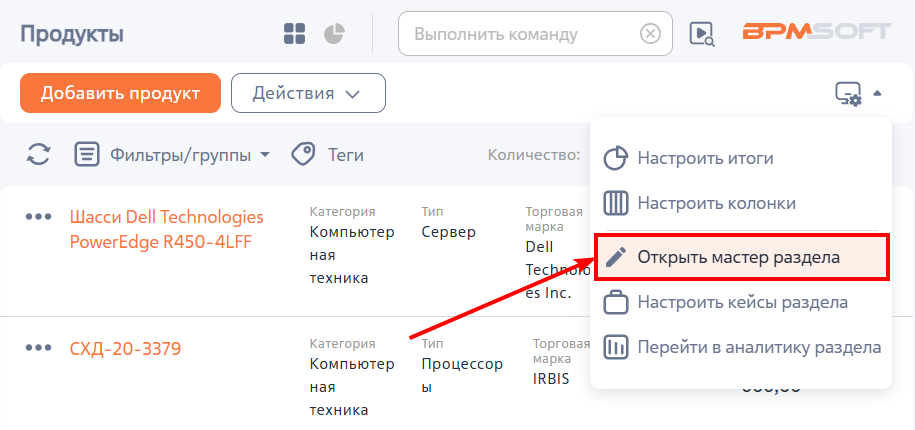The width and height of the screenshot is (915, 430).
Task: Click the Dell Technologies Inc. brand value
Action: (558, 270)
